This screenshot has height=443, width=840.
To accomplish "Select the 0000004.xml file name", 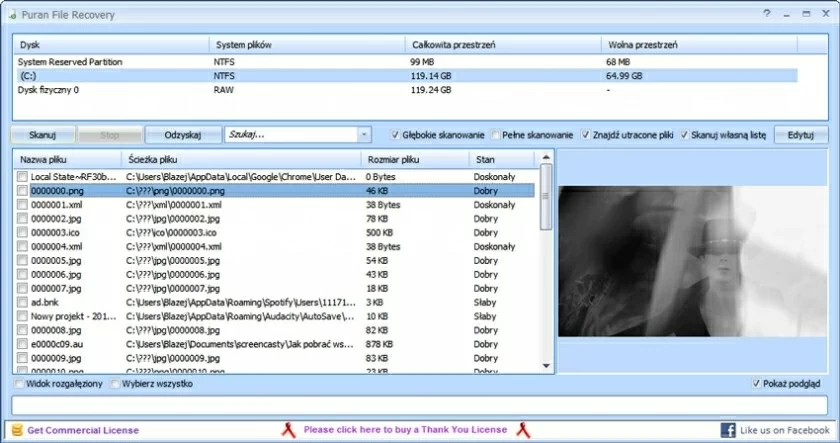I will [x=56, y=246].
